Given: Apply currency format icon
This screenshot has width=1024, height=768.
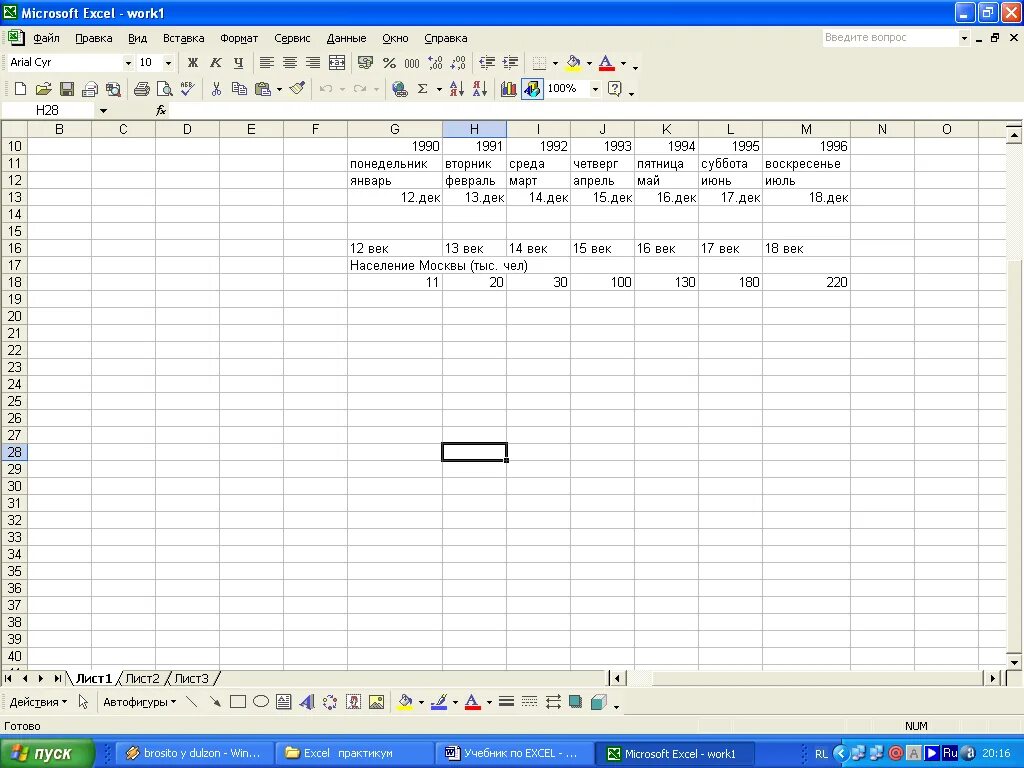Looking at the screenshot, I should (x=366, y=63).
